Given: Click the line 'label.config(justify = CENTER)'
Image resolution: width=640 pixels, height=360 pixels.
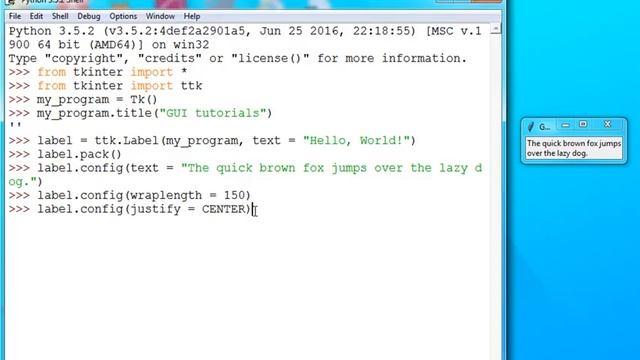Looking at the screenshot, I should (x=144, y=209).
